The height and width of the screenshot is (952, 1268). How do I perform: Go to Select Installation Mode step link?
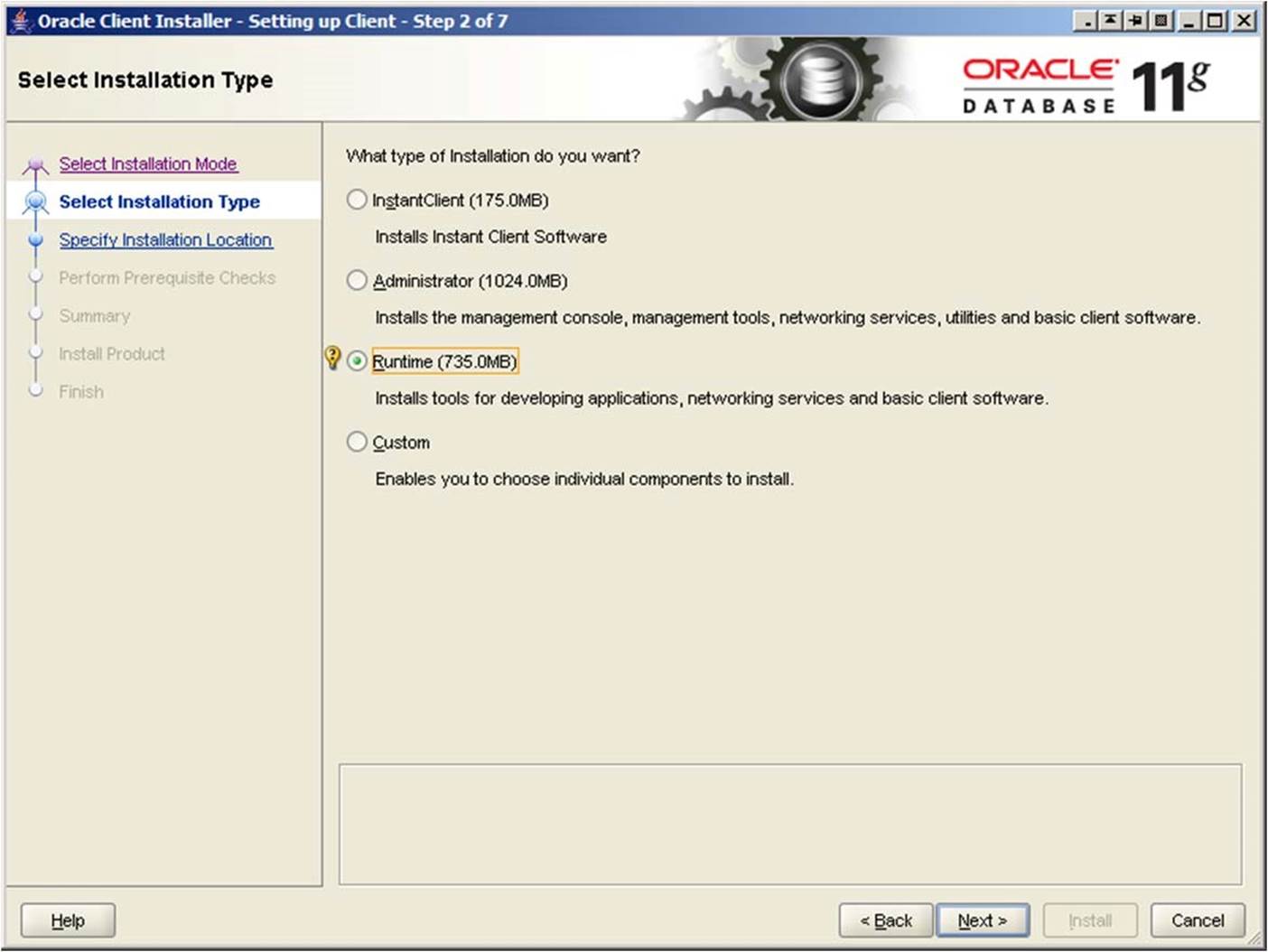click(148, 163)
